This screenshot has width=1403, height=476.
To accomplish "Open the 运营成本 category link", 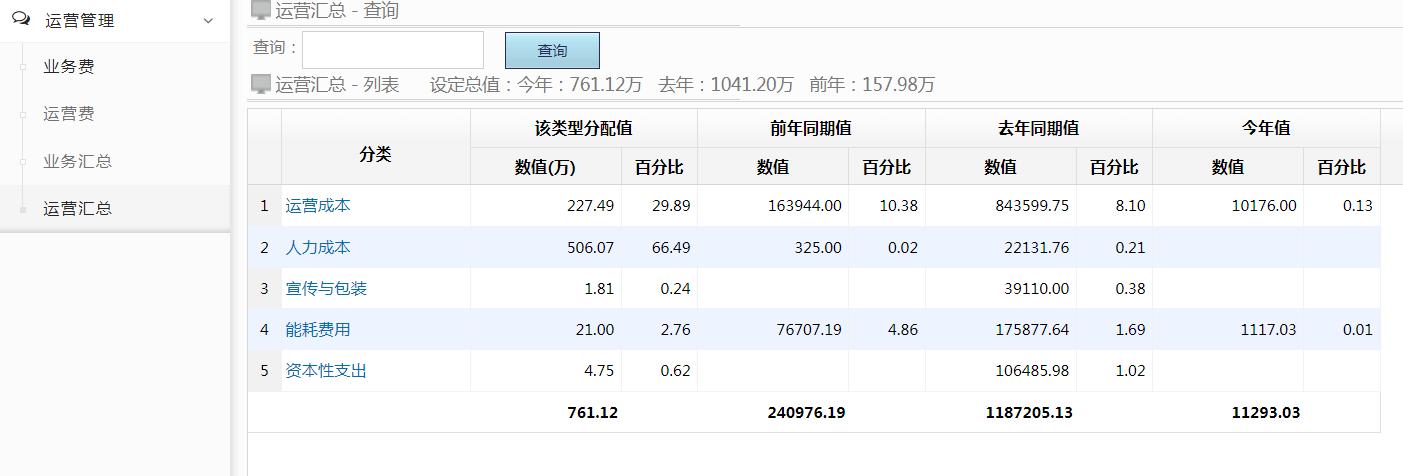I will click(318, 205).
